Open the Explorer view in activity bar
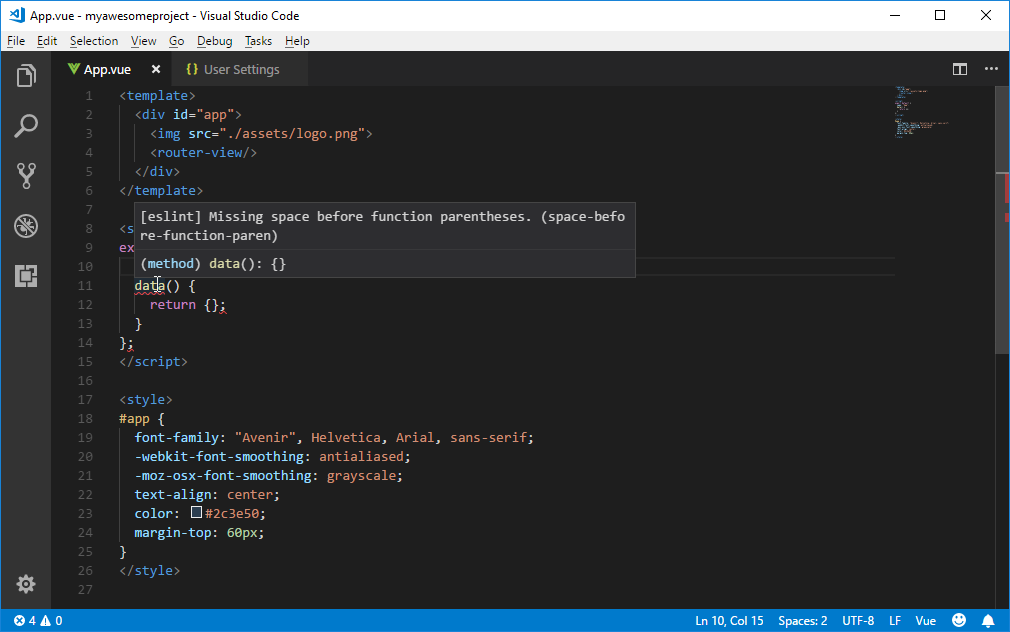The width and height of the screenshot is (1010, 632). pos(26,76)
